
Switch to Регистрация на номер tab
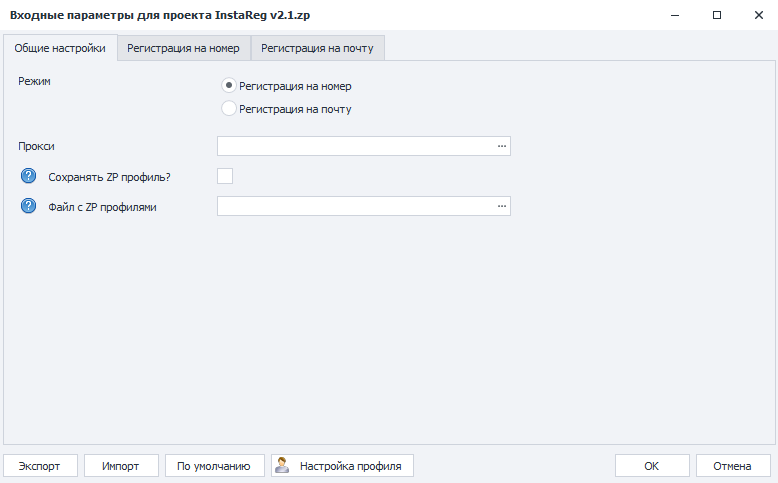184,48
